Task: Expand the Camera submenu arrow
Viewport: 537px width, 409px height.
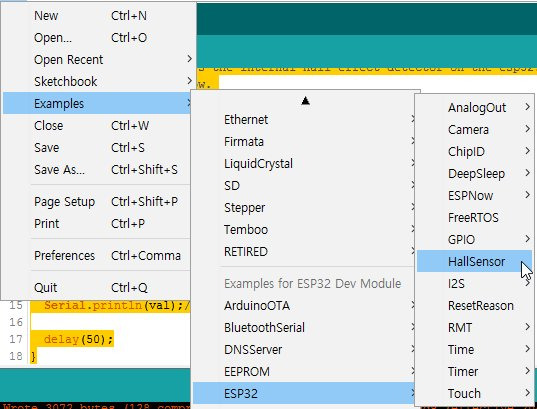Action: click(x=527, y=129)
